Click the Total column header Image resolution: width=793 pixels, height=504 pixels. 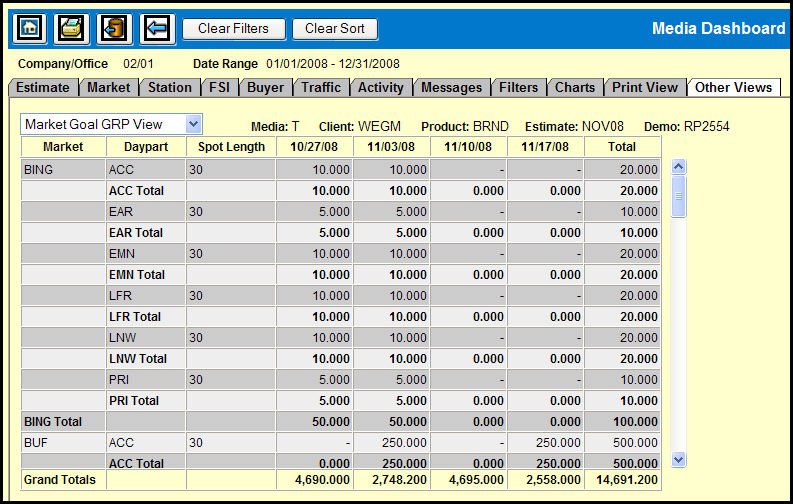pyautogui.click(x=622, y=147)
